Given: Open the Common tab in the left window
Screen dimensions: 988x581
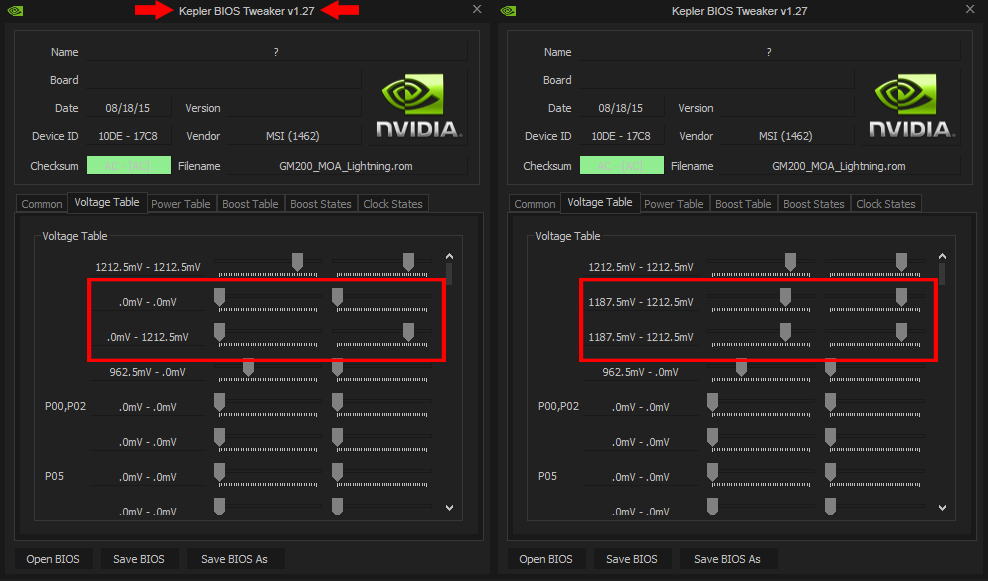Looking at the screenshot, I should tap(42, 204).
